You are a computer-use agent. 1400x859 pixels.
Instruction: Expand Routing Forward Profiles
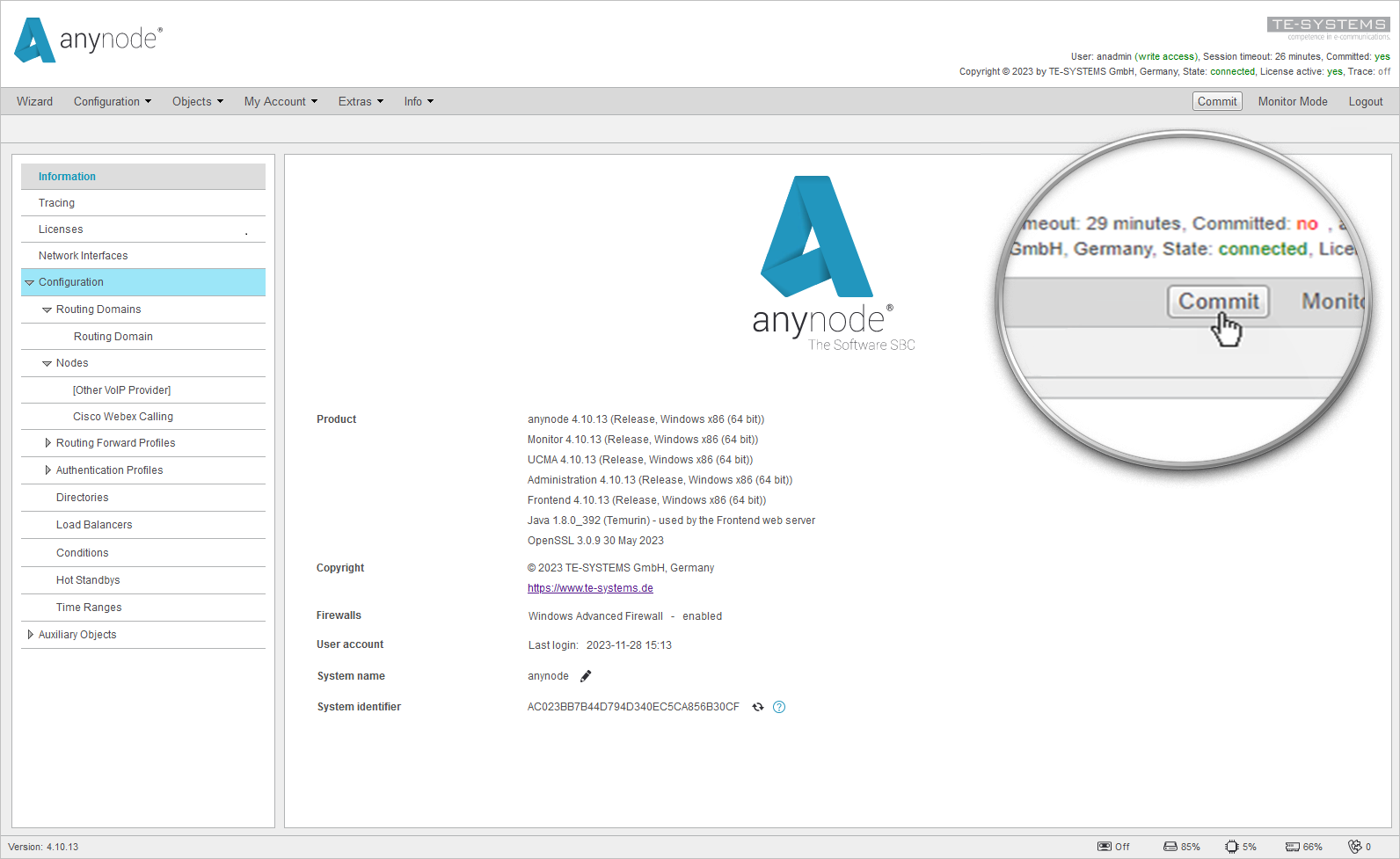coord(47,443)
